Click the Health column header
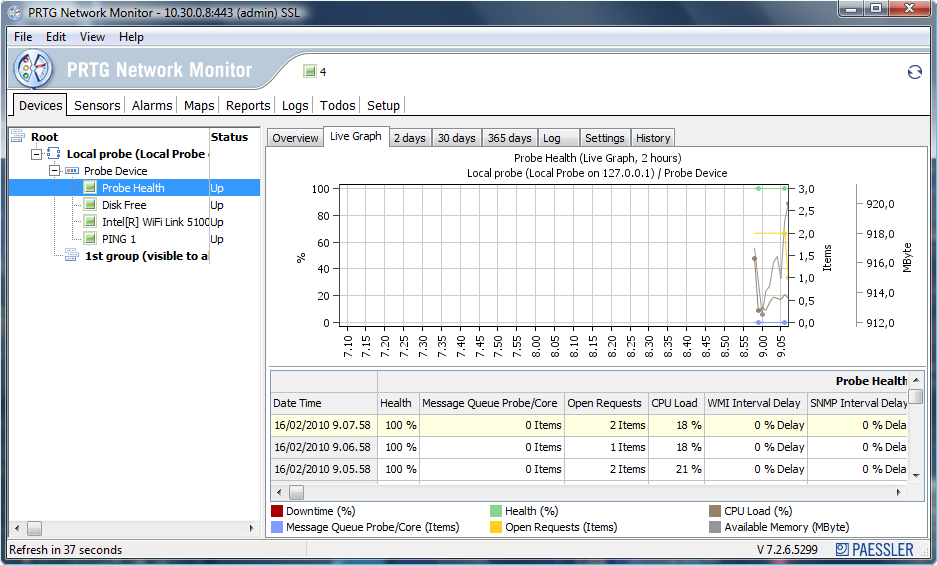 pyautogui.click(x=399, y=403)
